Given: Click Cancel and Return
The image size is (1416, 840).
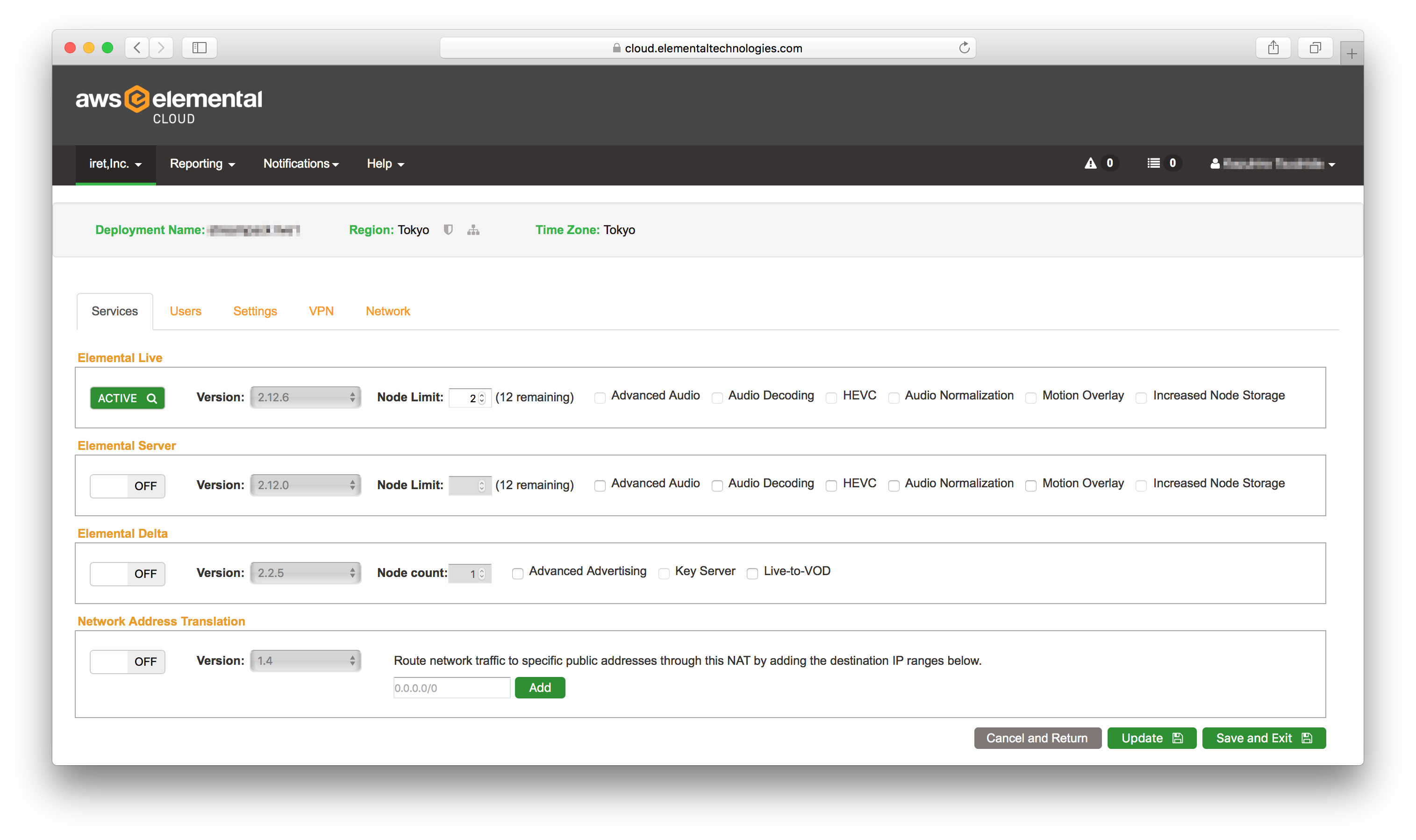Looking at the screenshot, I should click(x=1037, y=738).
